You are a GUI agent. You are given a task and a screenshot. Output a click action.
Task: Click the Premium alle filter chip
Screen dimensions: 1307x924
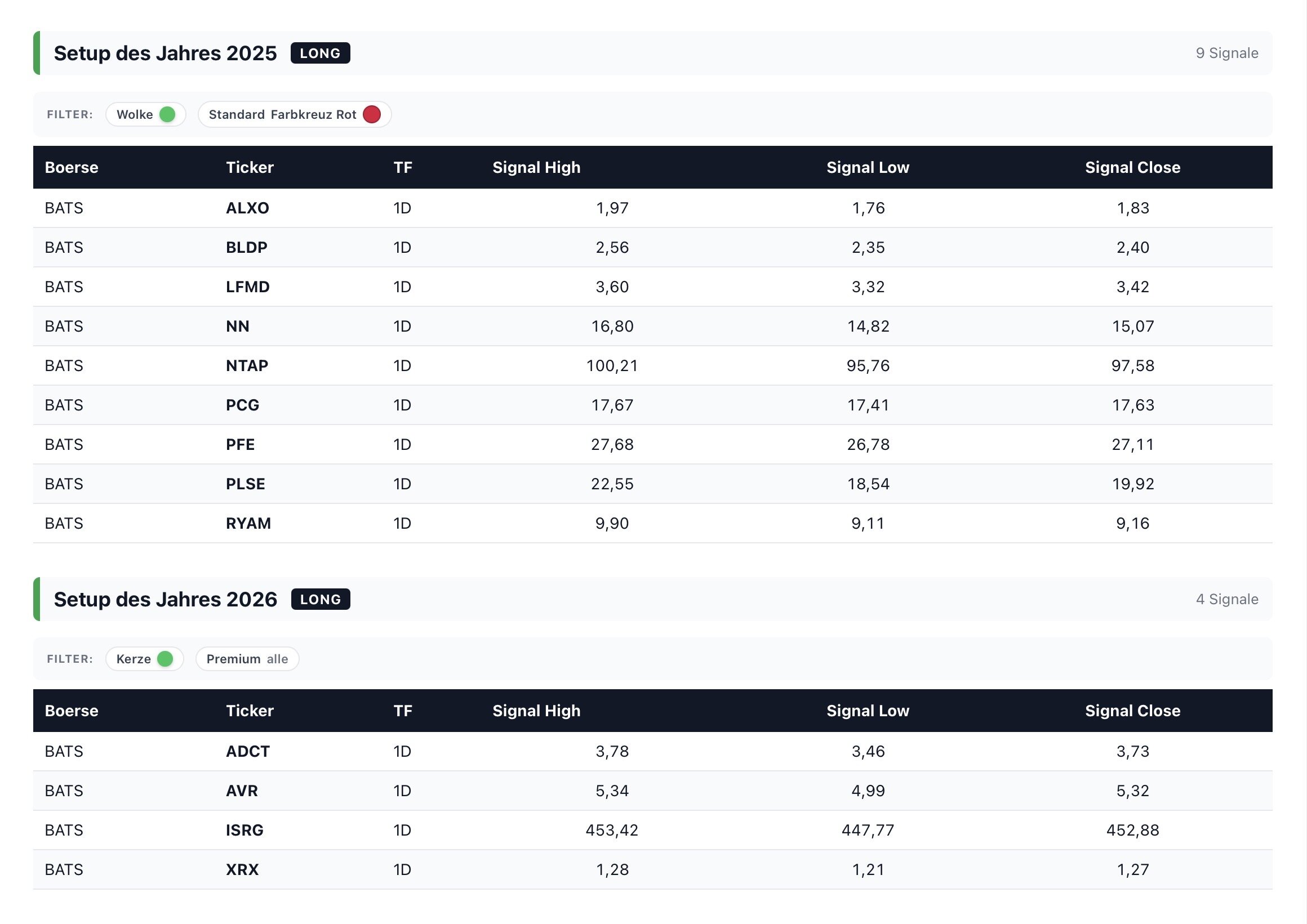point(247,659)
